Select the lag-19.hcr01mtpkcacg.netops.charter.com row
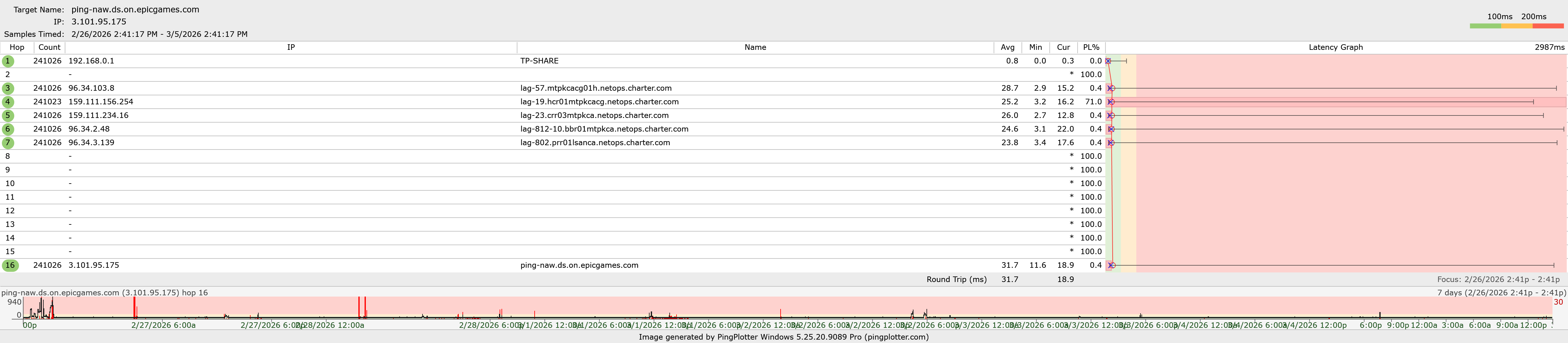 (x=599, y=102)
